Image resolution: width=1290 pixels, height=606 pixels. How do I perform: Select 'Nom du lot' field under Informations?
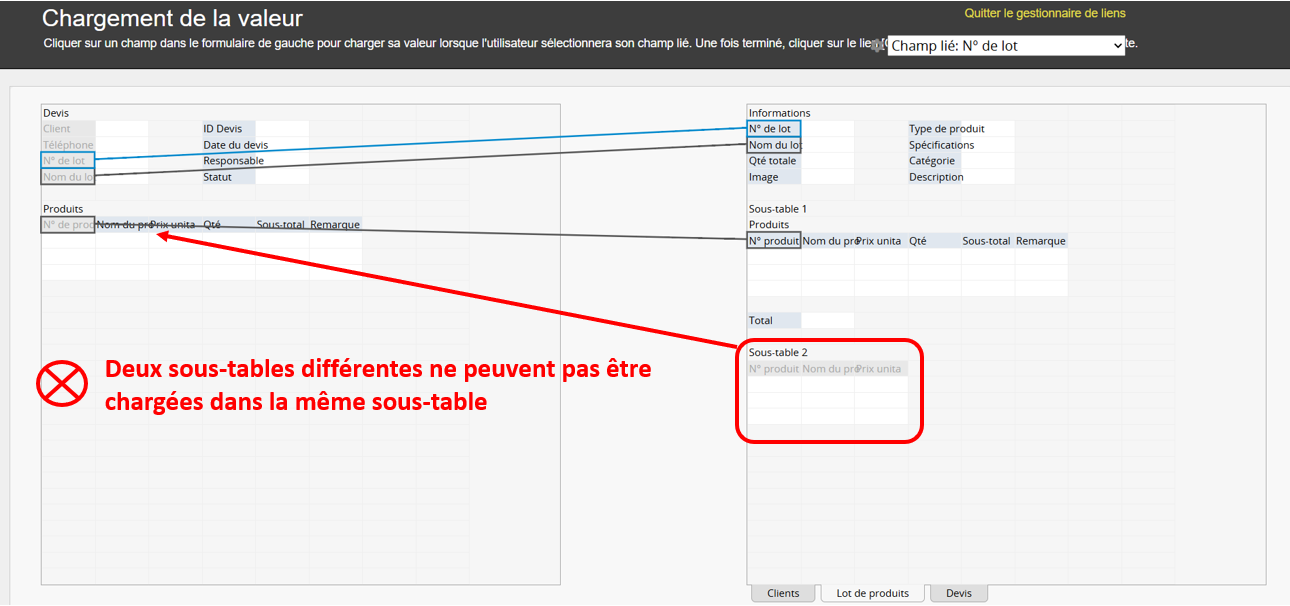[x=774, y=145]
